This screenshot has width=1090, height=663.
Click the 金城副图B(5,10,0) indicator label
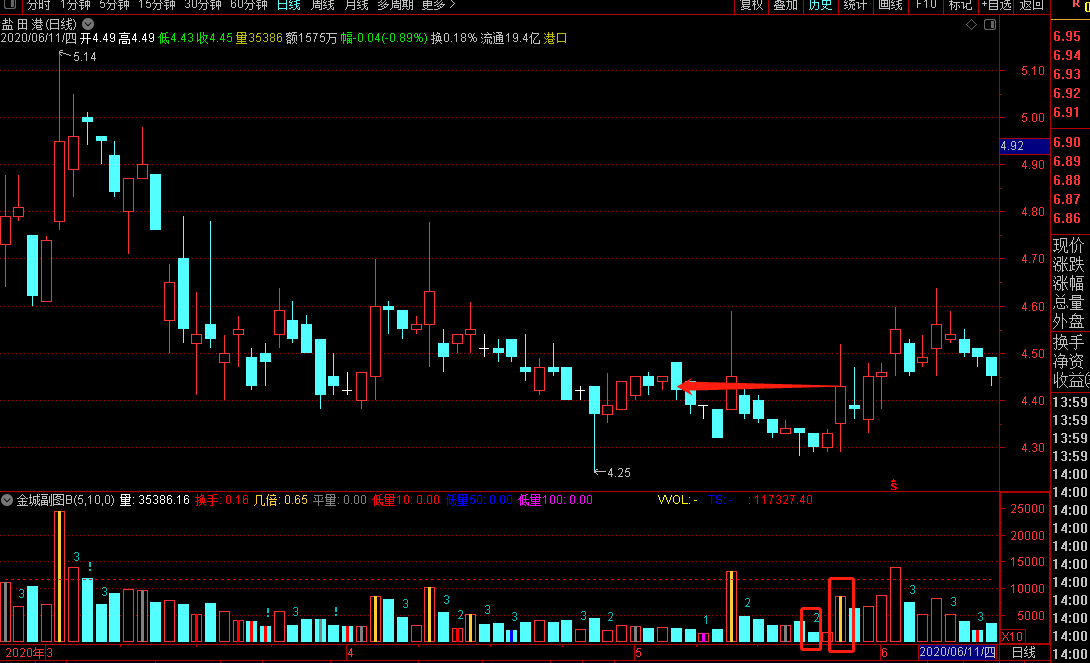(65, 500)
